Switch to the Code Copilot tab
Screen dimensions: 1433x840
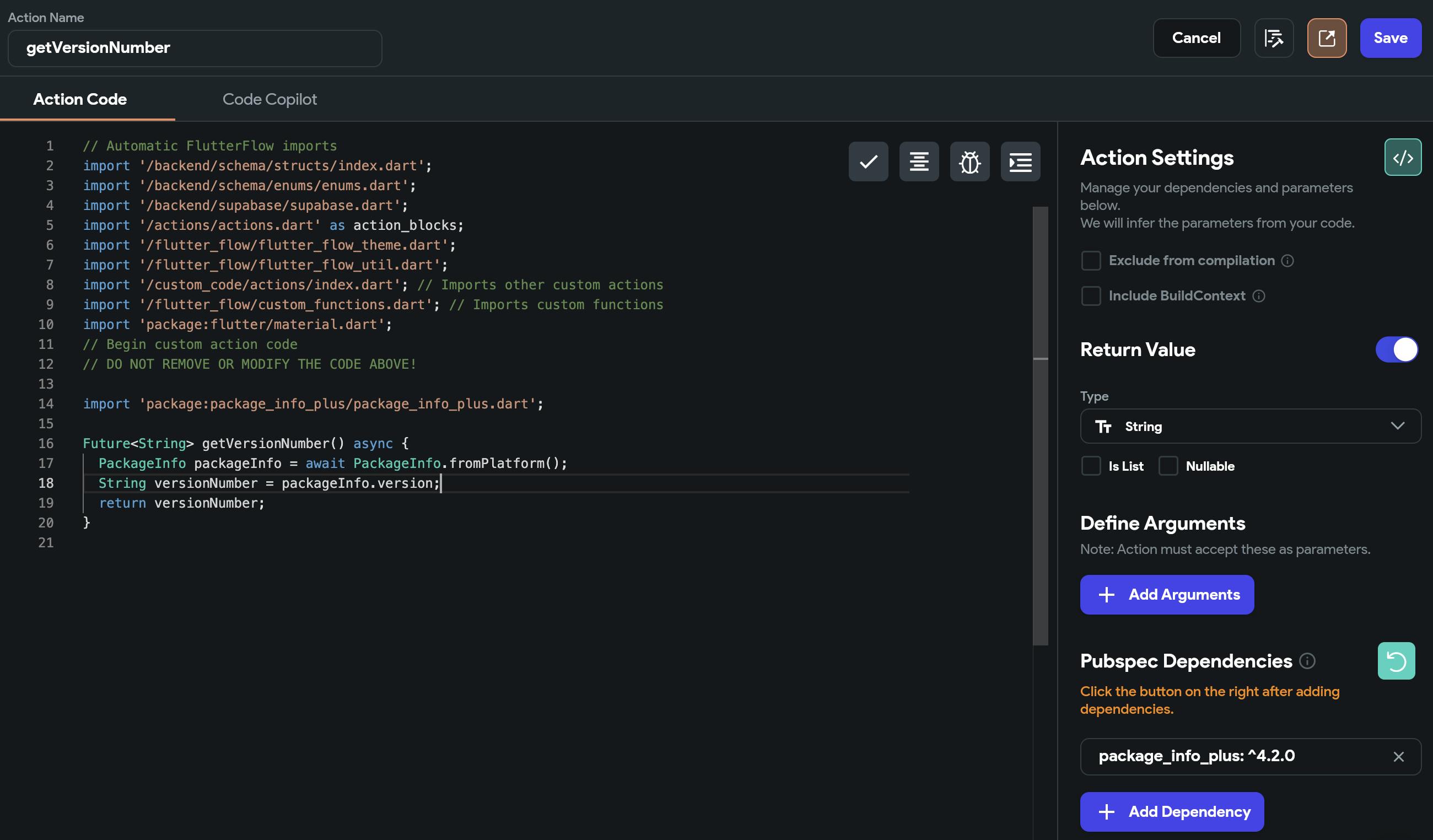[270, 100]
